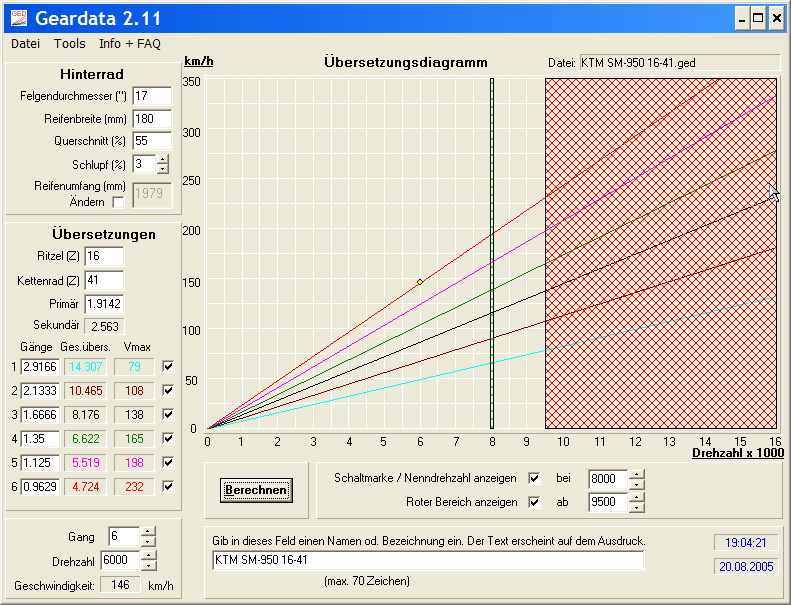791x605 pixels.
Task: Click the Felgendurchmesser input field
Action: tap(152, 96)
